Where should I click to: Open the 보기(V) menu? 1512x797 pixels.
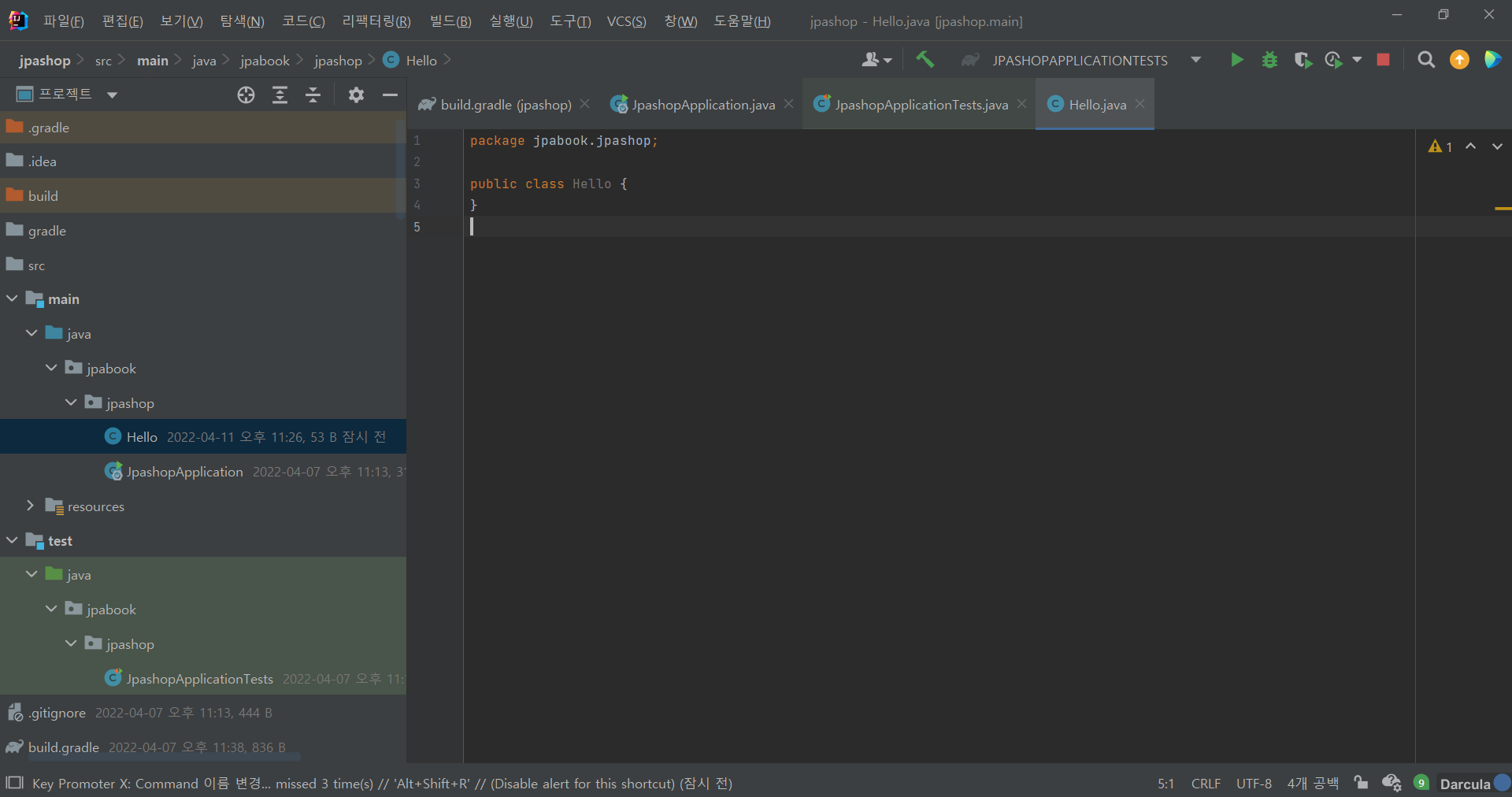pos(181,21)
